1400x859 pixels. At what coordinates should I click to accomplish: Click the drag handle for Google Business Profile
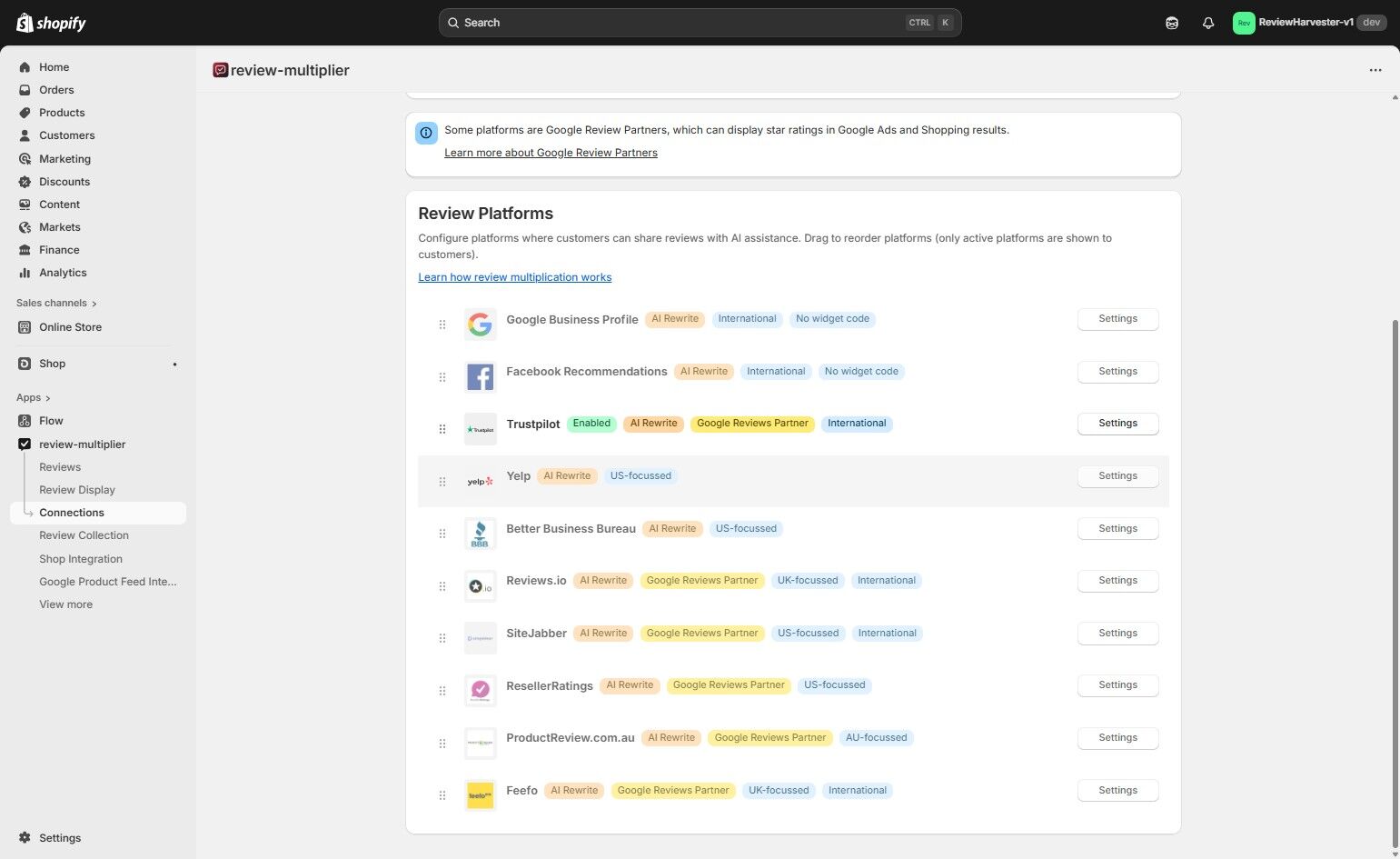(x=442, y=325)
